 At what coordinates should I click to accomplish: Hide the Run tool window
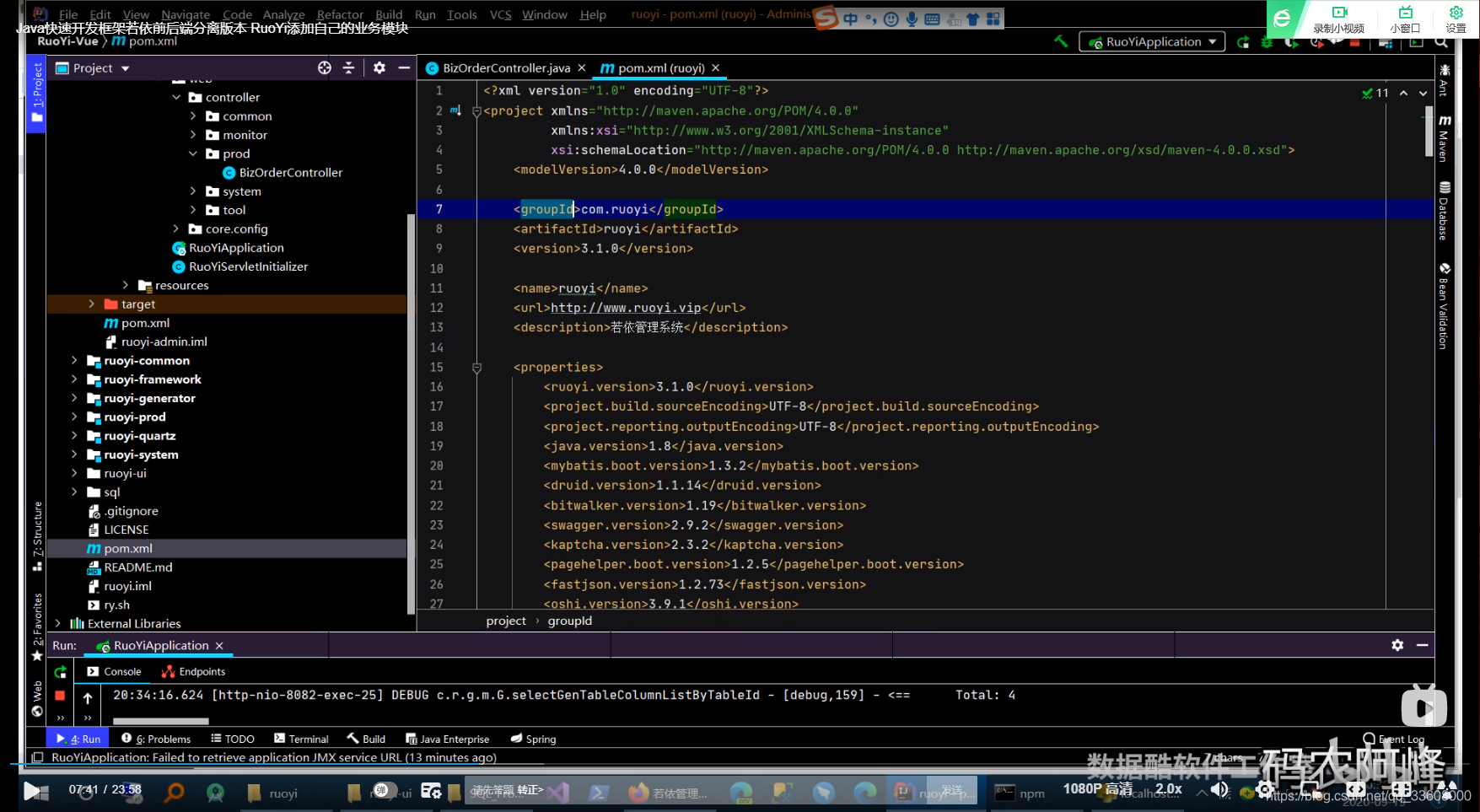(x=1423, y=645)
